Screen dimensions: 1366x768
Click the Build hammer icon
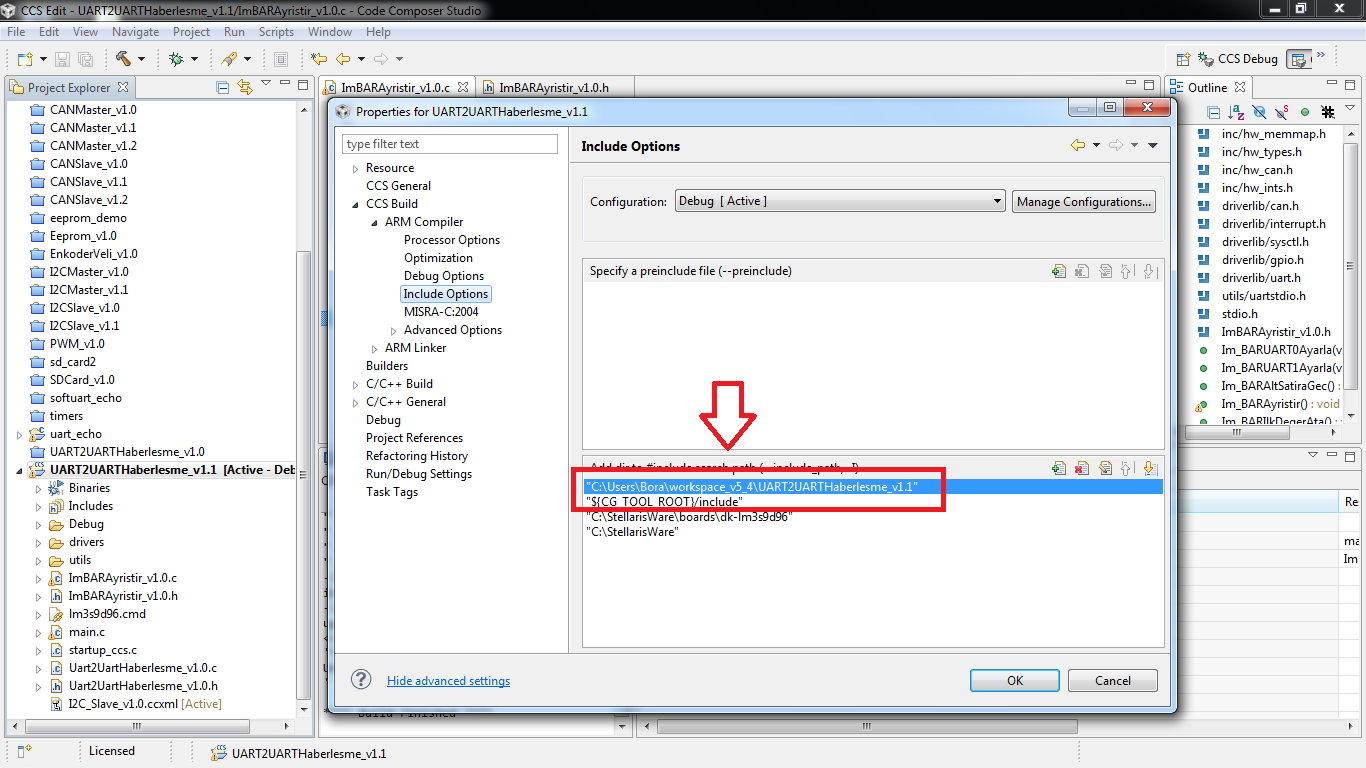[123, 59]
